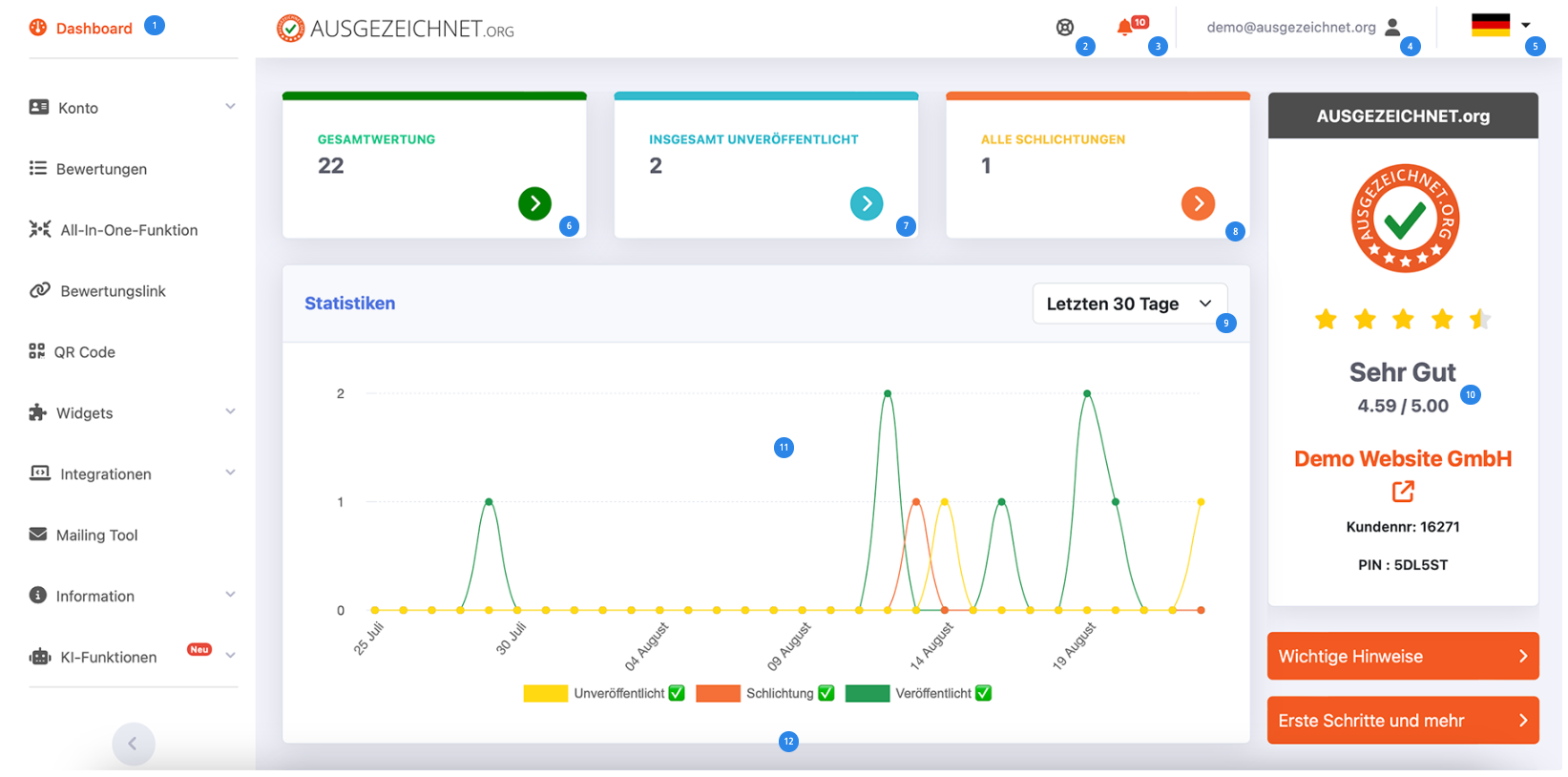
Task: Click the PIN : 5DL5ST text
Action: [x=1403, y=565]
